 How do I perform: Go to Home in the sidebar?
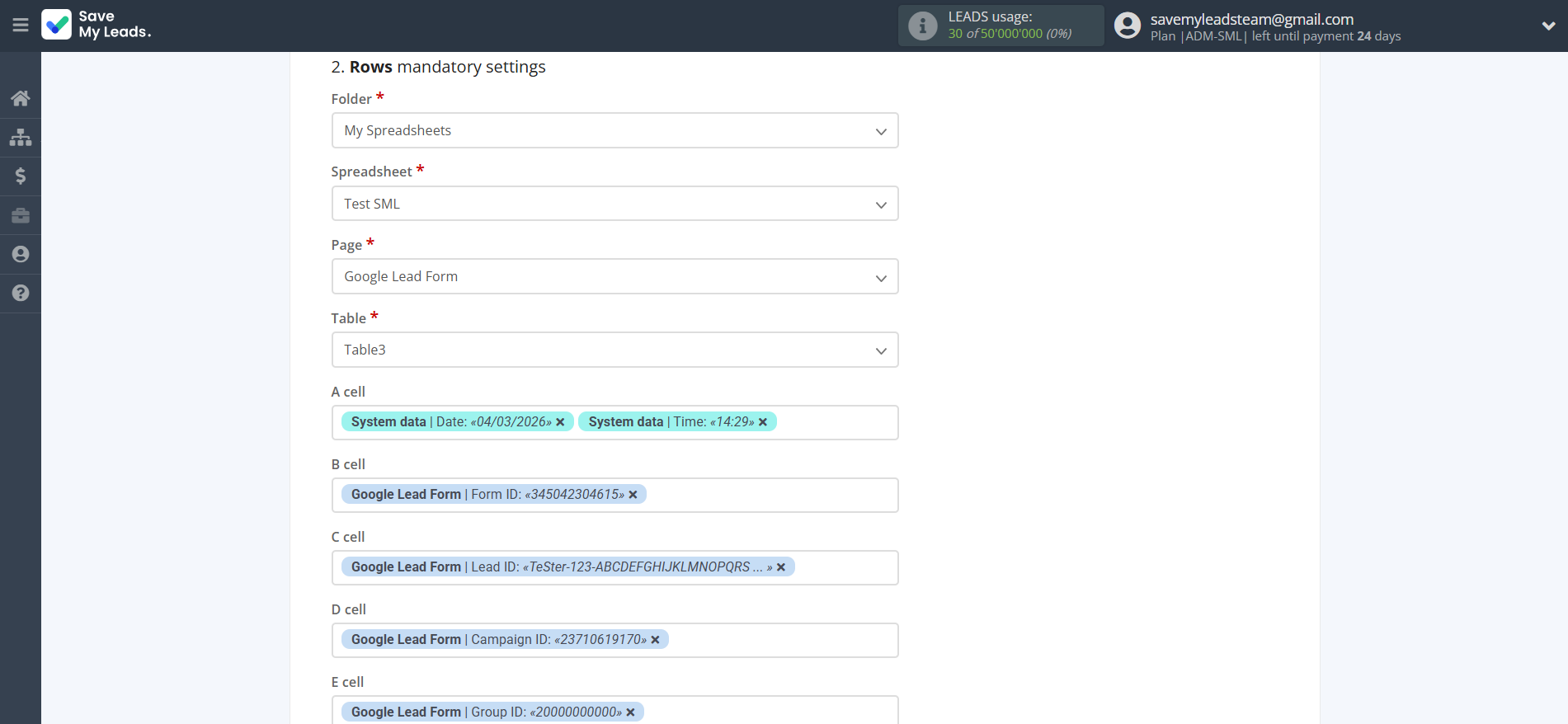(21, 99)
